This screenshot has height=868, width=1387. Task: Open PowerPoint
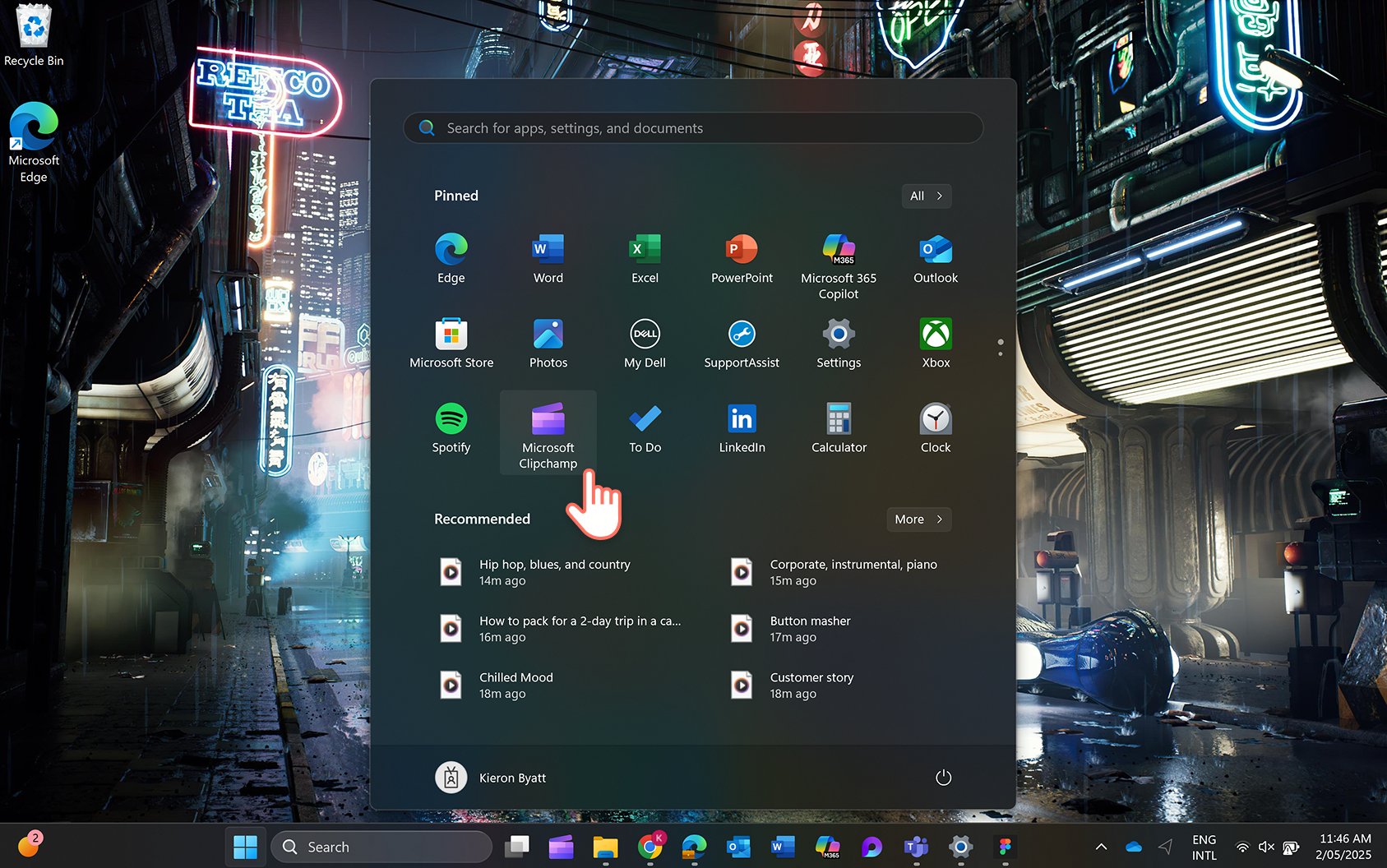pyautogui.click(x=741, y=256)
